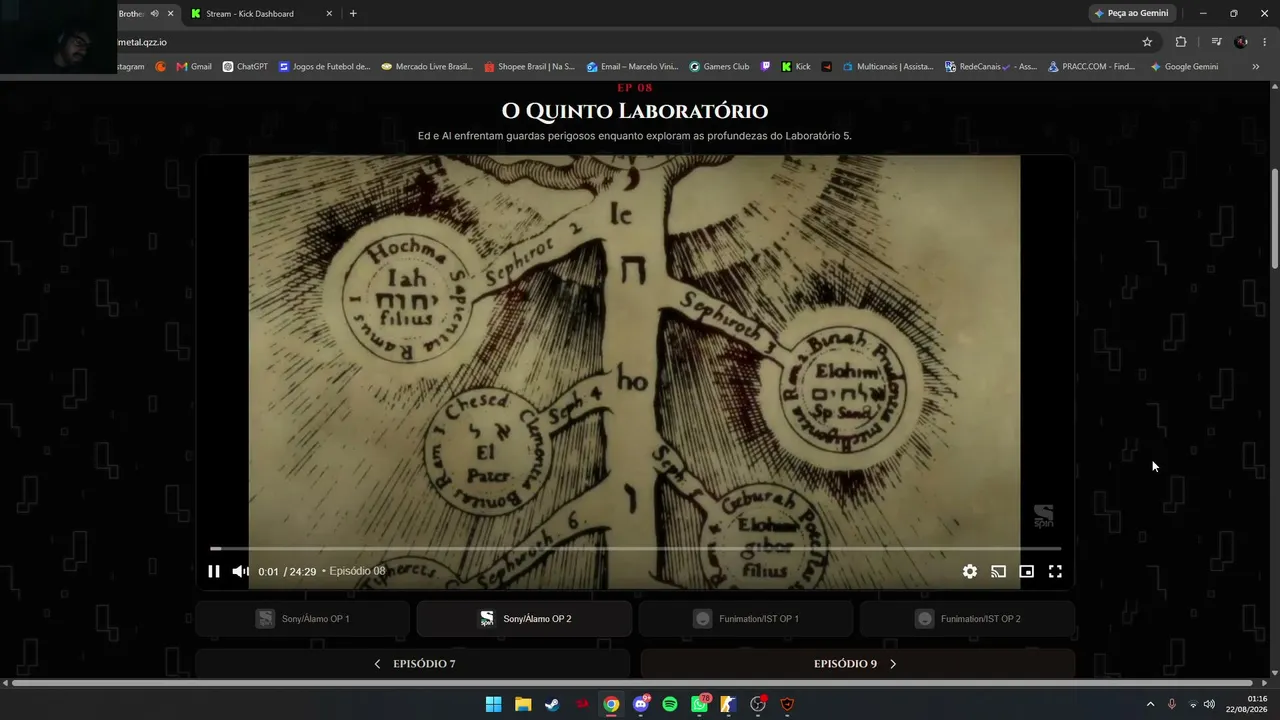Open the Gamers Club bookmark
Image resolution: width=1280 pixels, height=720 pixels.
point(719,67)
